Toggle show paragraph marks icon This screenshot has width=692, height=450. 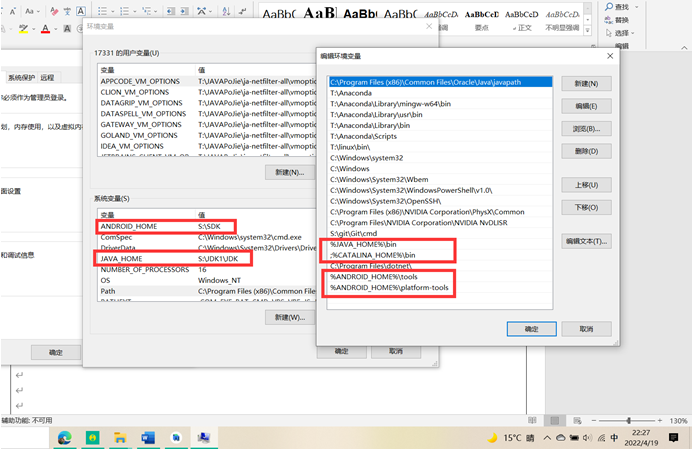pos(242,11)
